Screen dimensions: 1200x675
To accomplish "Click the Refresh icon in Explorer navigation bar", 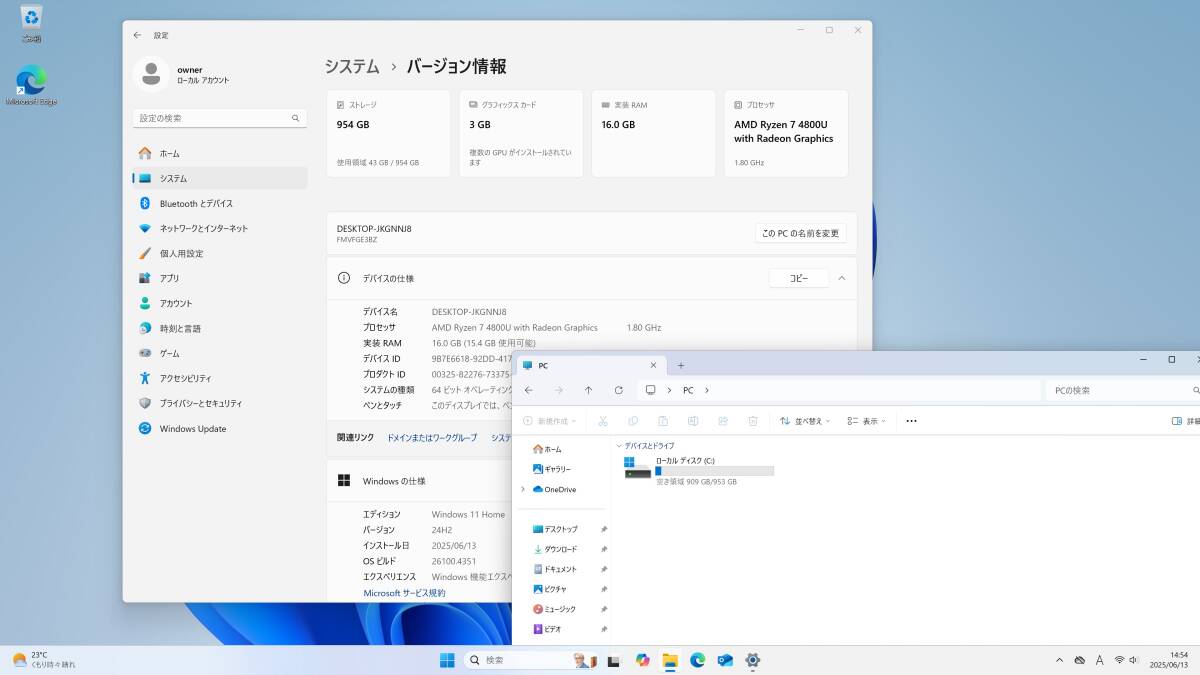I will coord(620,390).
